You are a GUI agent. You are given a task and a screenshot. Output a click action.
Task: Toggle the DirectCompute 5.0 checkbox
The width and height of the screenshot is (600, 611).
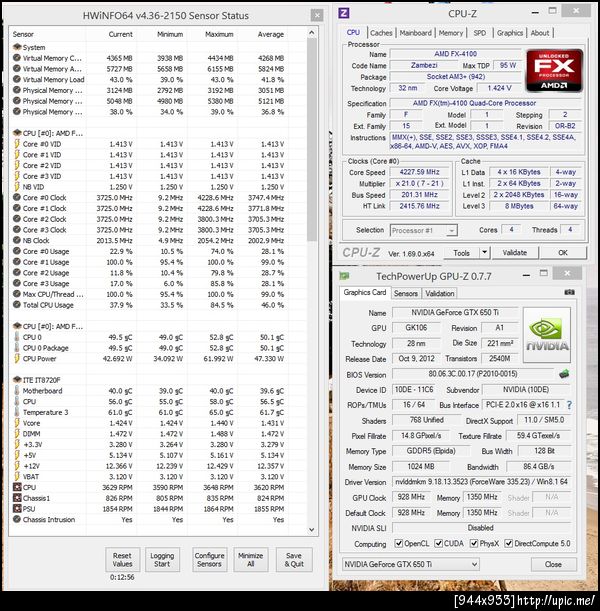click(508, 543)
